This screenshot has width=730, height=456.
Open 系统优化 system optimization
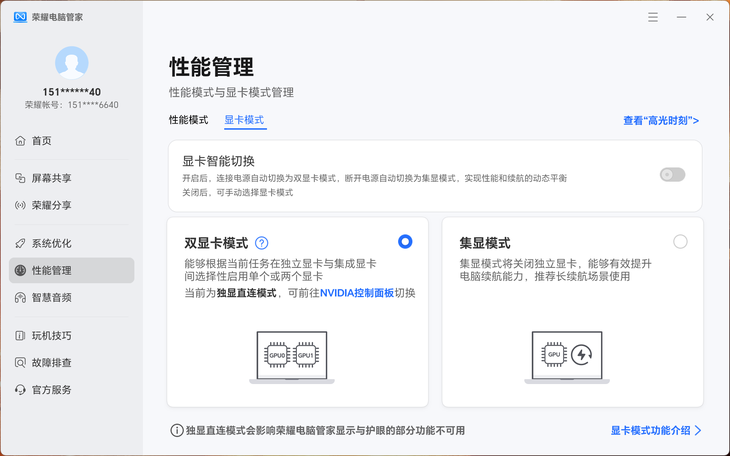(71, 243)
